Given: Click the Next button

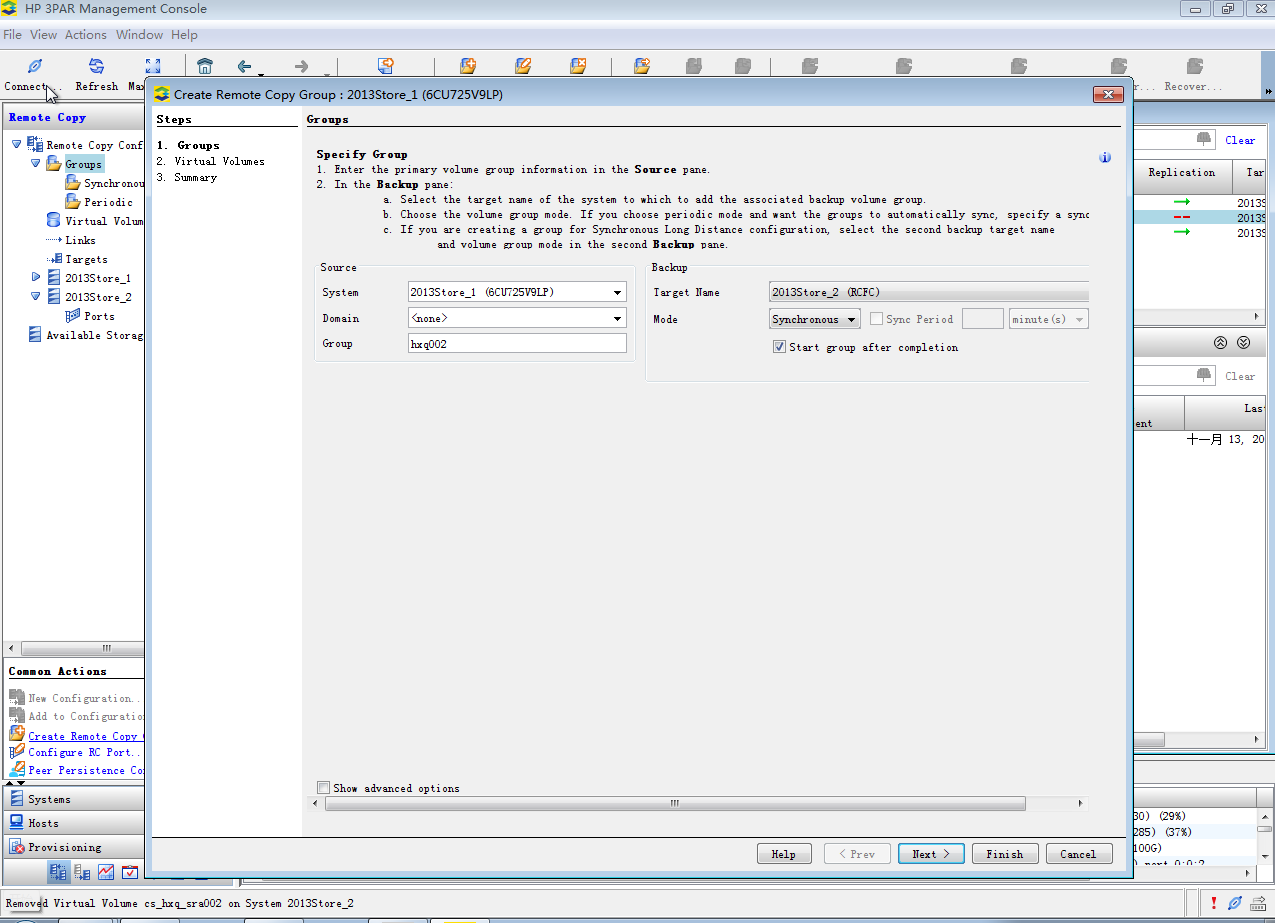Looking at the screenshot, I should (x=930, y=854).
